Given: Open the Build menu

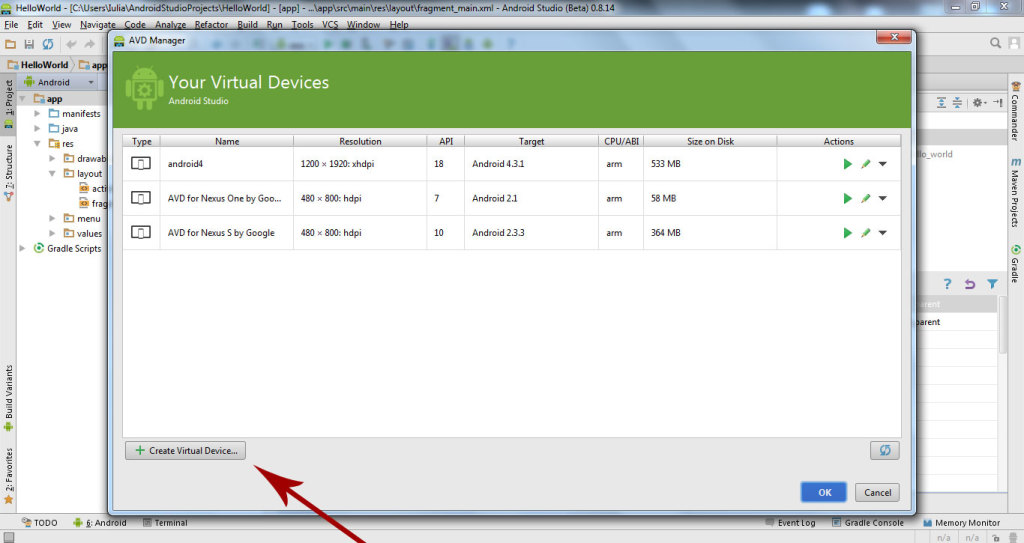Looking at the screenshot, I should click(247, 24).
